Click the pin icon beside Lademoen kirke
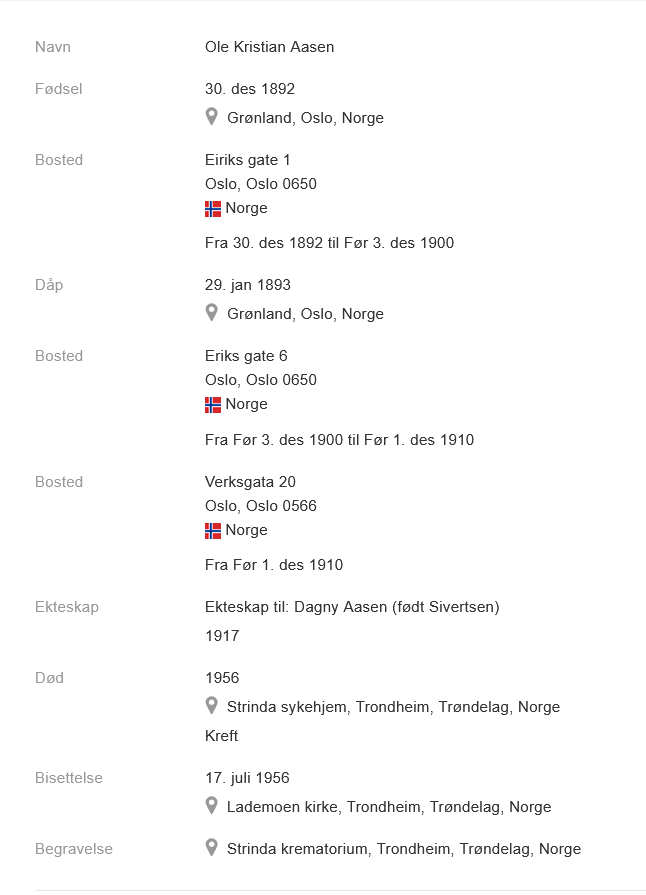The width and height of the screenshot is (646, 895). click(211, 806)
